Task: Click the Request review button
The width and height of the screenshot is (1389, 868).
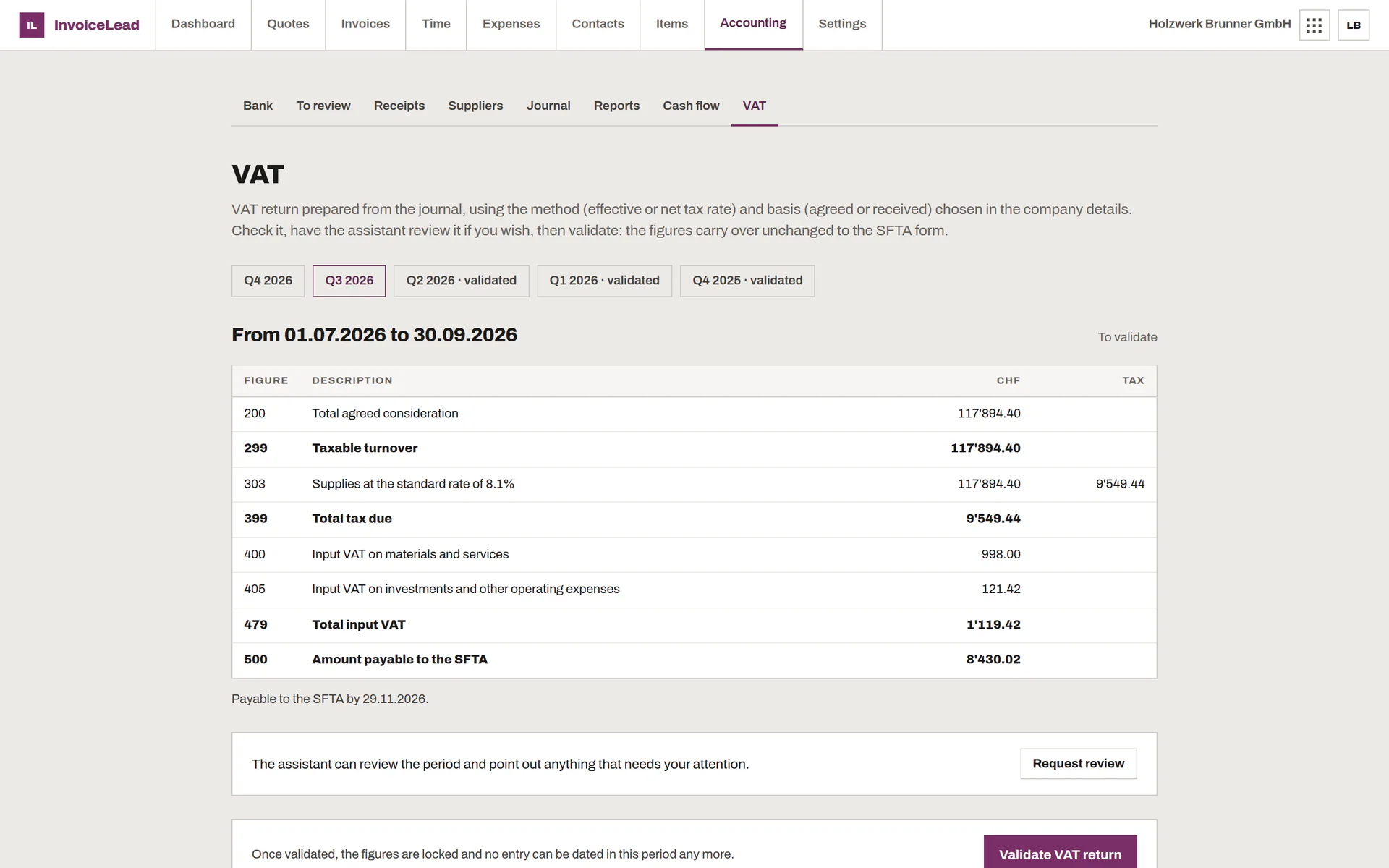Action: click(1078, 764)
